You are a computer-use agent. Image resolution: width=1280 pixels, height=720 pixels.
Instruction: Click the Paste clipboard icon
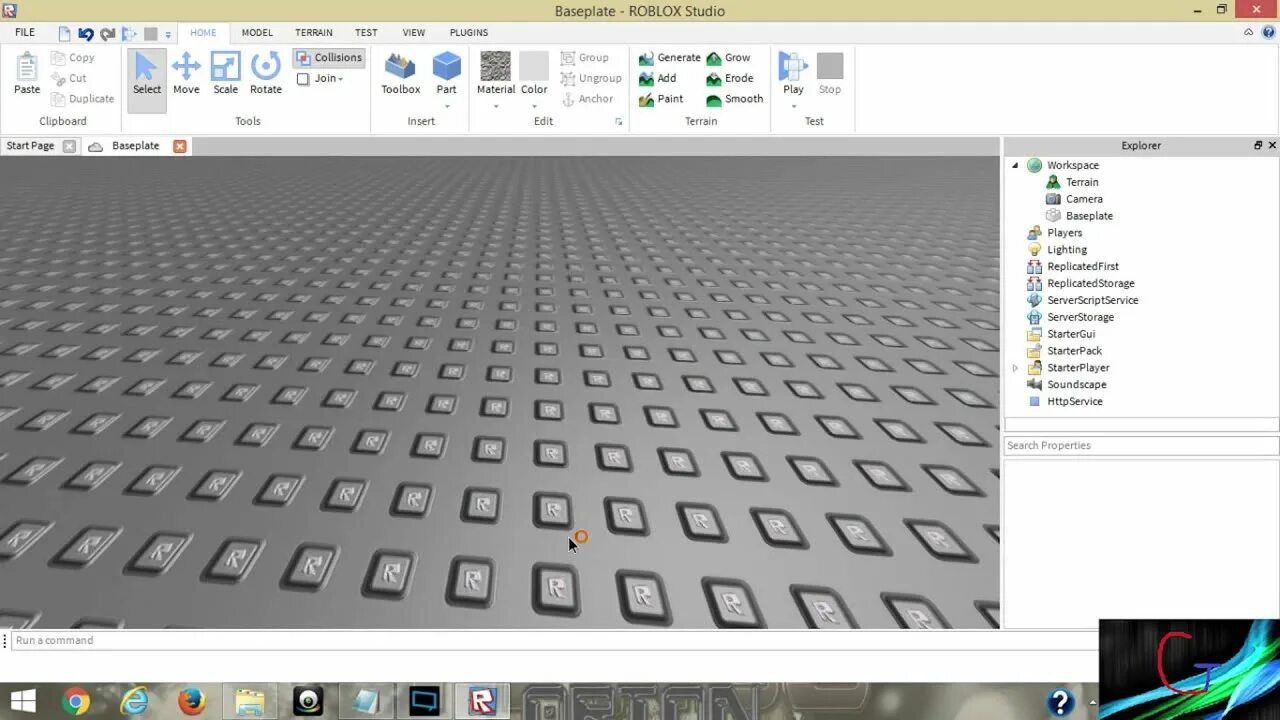pyautogui.click(x=27, y=74)
